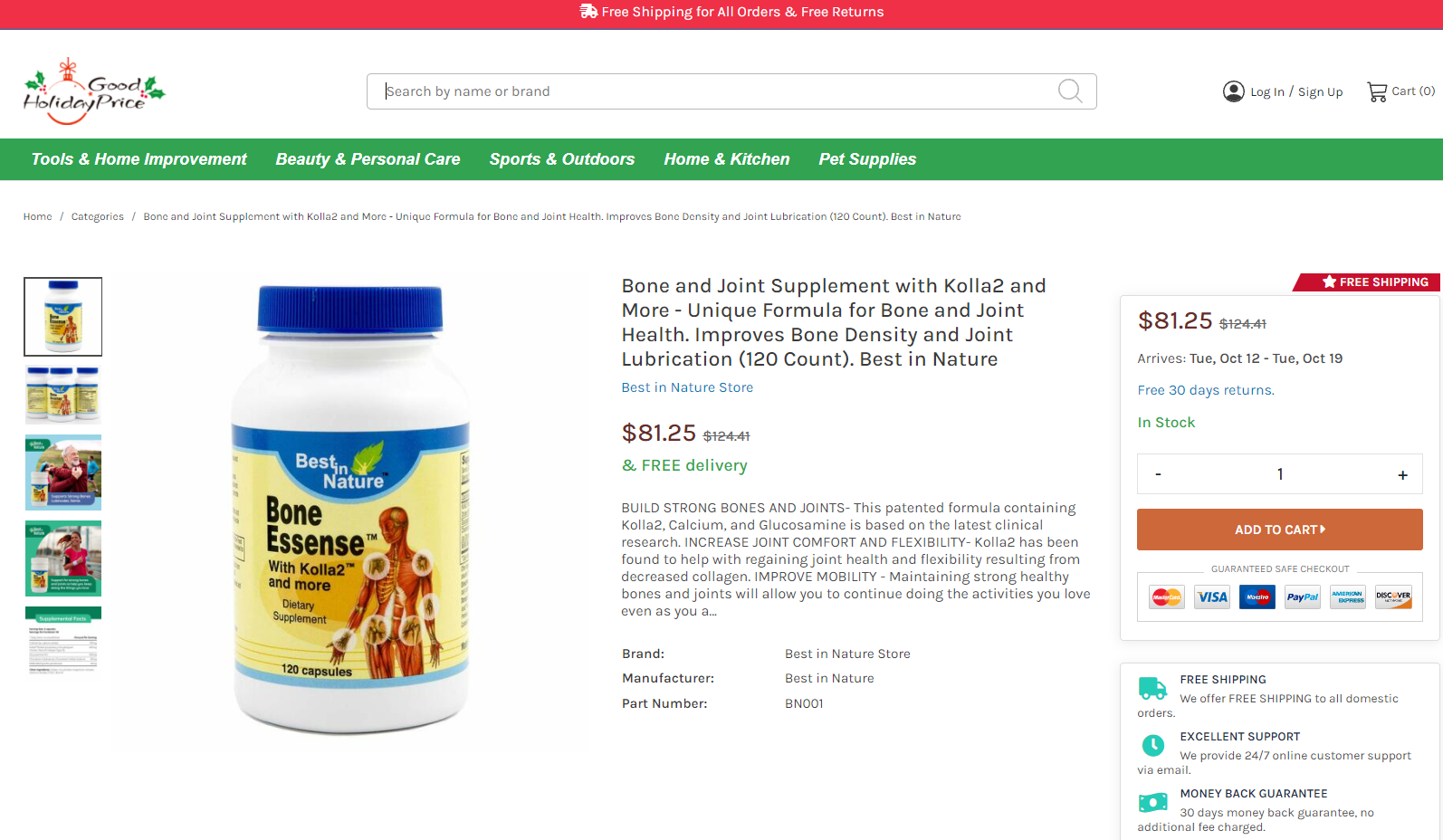
Task: Select the three bottles thumbnail
Action: (x=63, y=396)
